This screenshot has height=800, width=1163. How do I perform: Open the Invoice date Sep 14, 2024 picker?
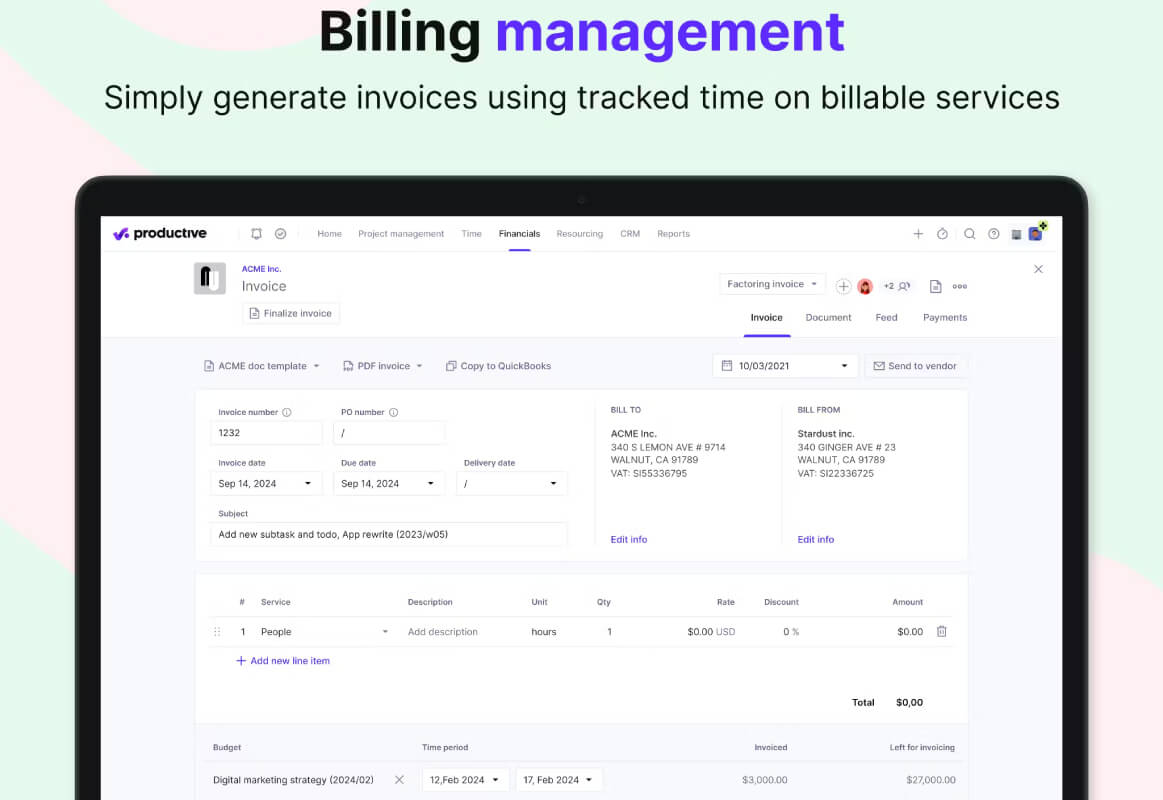[x=266, y=483]
